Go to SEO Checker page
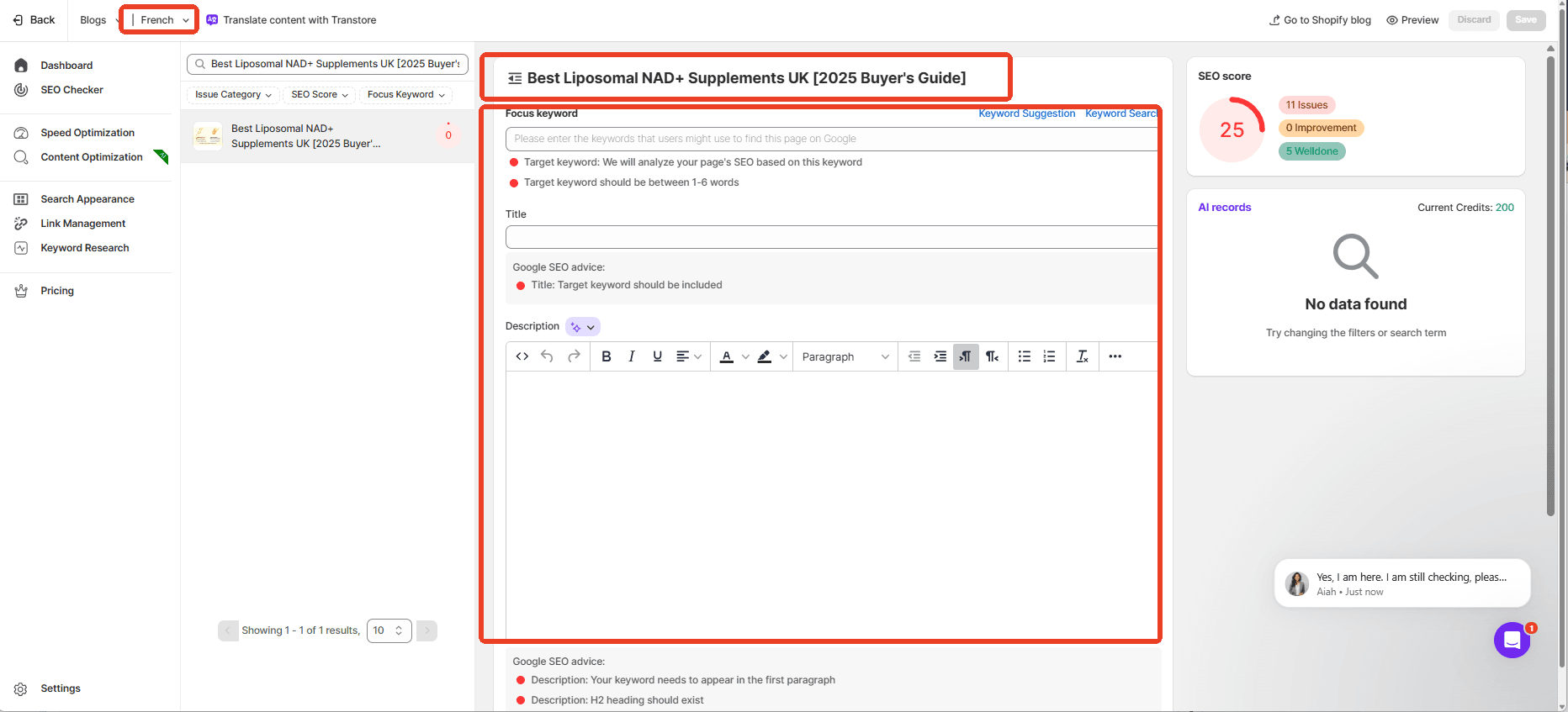This screenshot has width=1568, height=712. 72,90
